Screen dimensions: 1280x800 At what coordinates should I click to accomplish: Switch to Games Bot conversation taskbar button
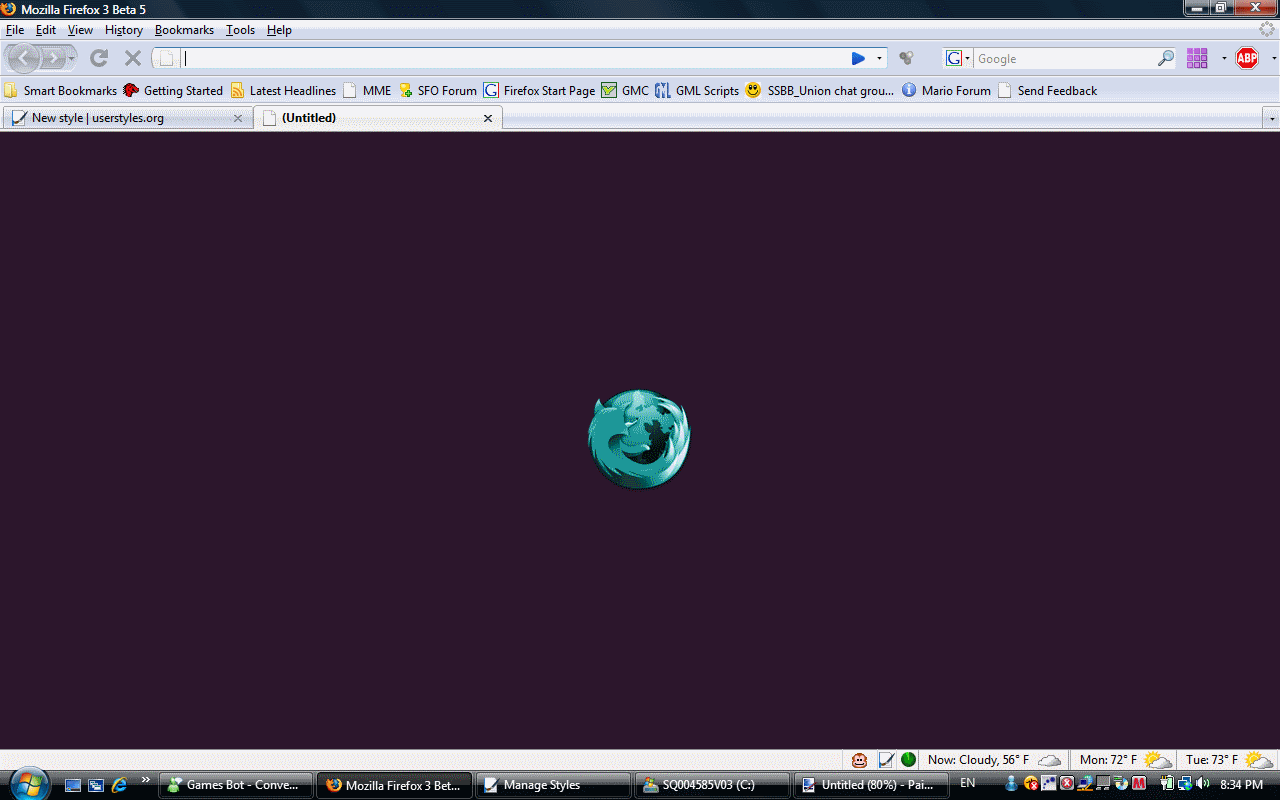[236, 785]
